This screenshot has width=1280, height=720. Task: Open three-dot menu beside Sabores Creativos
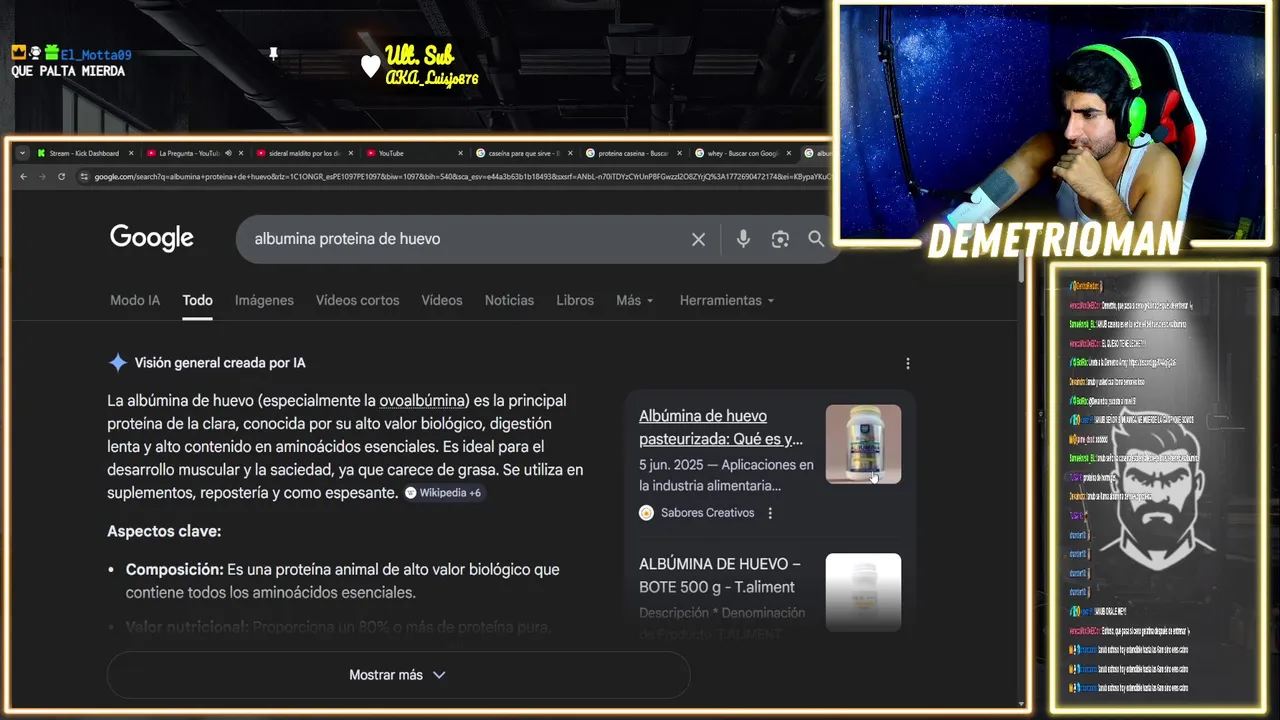point(770,513)
